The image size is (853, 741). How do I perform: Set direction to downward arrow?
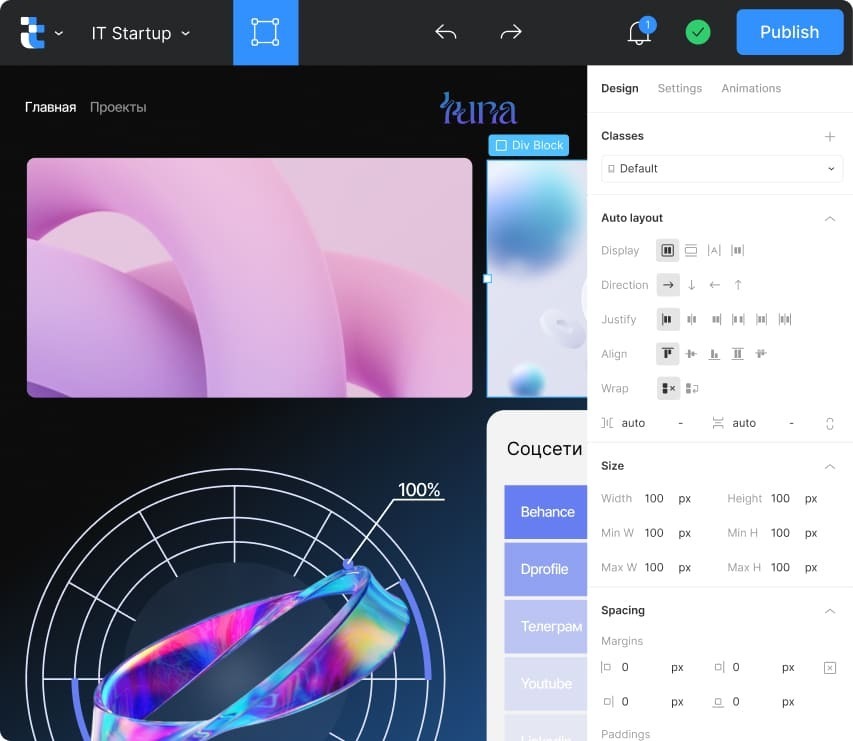(x=691, y=285)
